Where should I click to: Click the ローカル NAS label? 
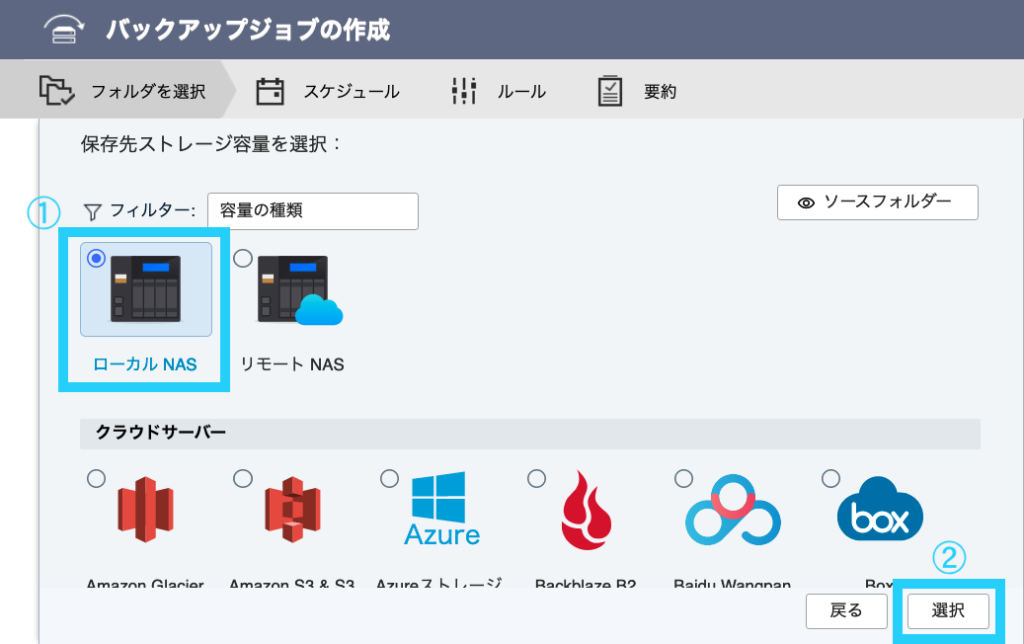click(145, 364)
